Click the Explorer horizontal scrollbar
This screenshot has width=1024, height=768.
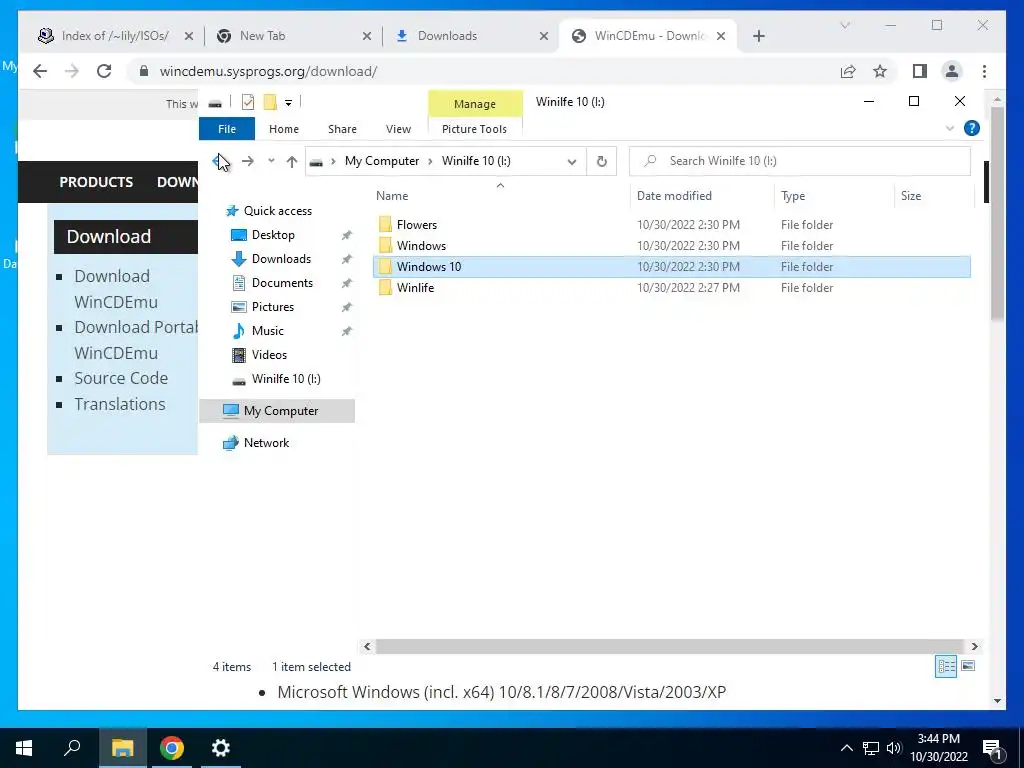pos(670,647)
